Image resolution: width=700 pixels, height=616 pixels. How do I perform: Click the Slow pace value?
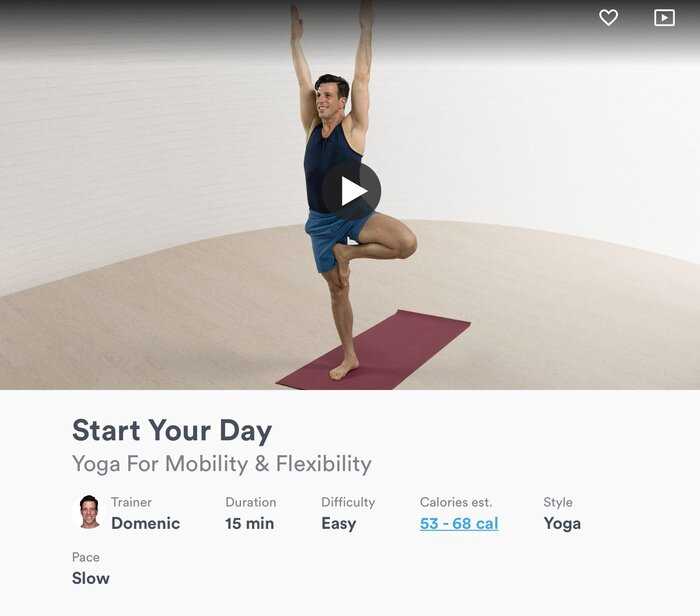91,578
